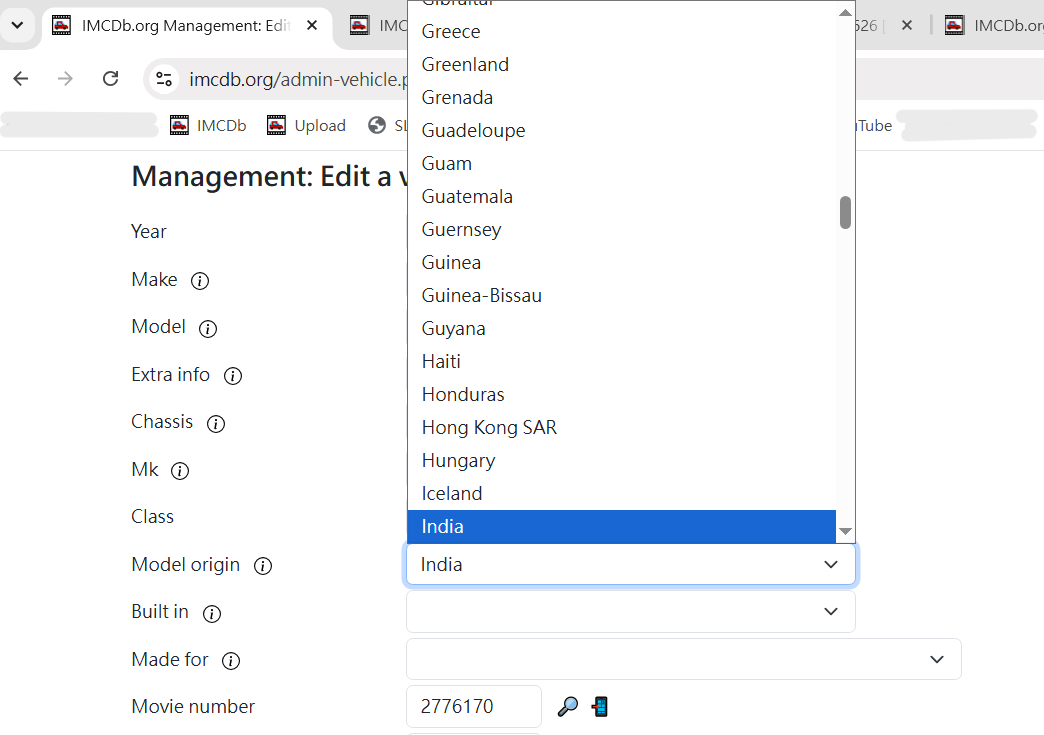Screen dimensions: 1044x735
Task: Select Greece from the country list
Action: (622, 31)
